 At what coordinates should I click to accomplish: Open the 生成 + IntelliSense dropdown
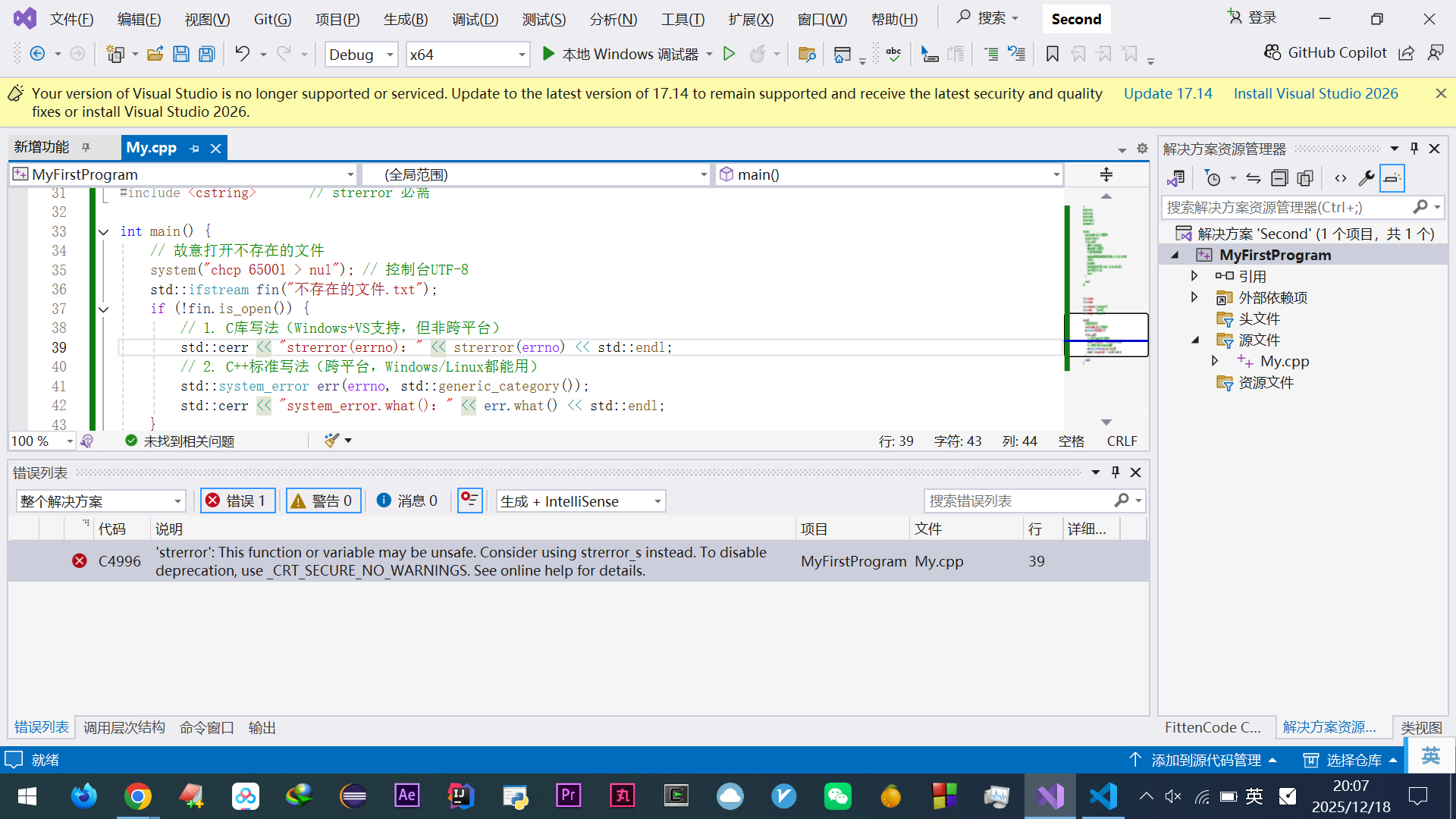581,501
